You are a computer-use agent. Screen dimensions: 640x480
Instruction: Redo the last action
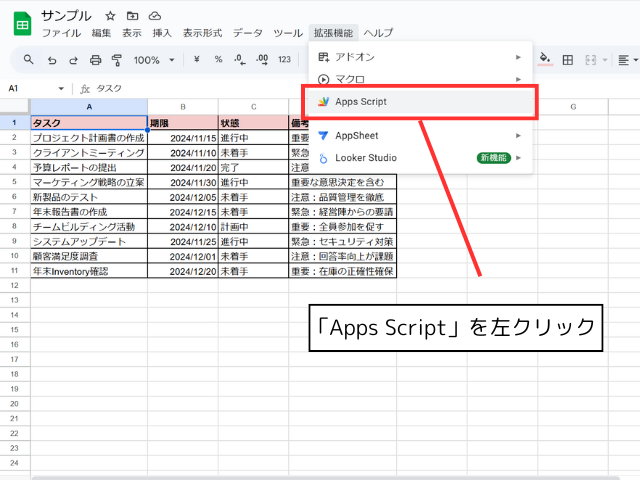coord(73,60)
